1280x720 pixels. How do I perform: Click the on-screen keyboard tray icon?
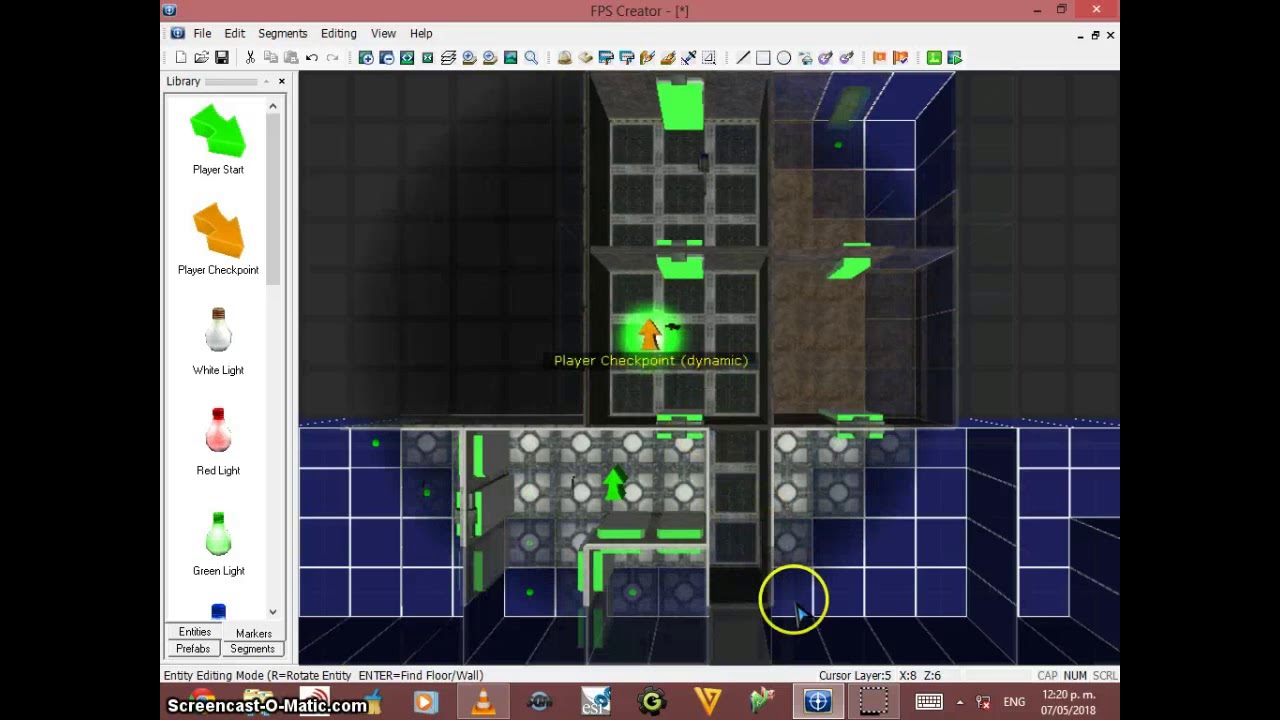point(928,702)
